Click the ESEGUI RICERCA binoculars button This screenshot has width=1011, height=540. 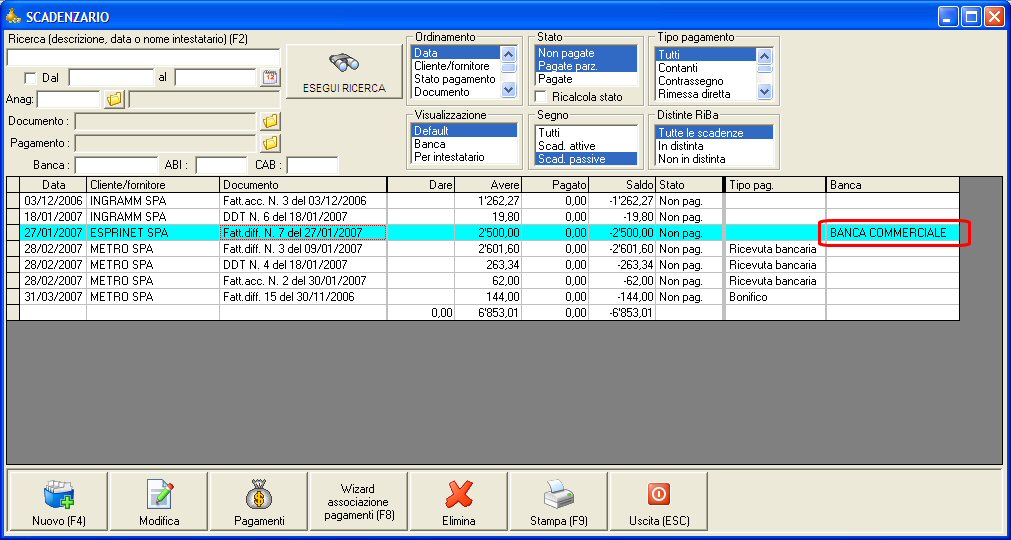point(344,72)
